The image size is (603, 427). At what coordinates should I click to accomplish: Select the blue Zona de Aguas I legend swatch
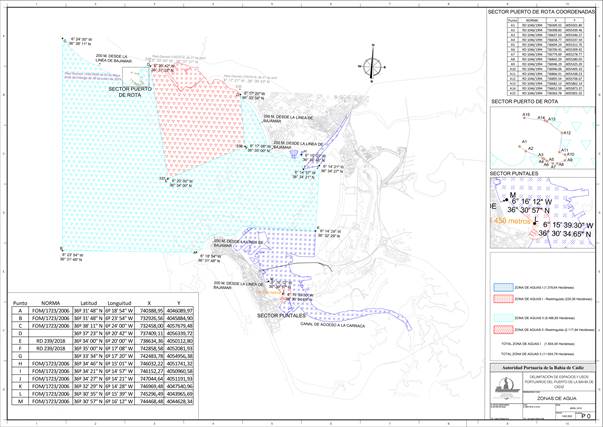503,287
